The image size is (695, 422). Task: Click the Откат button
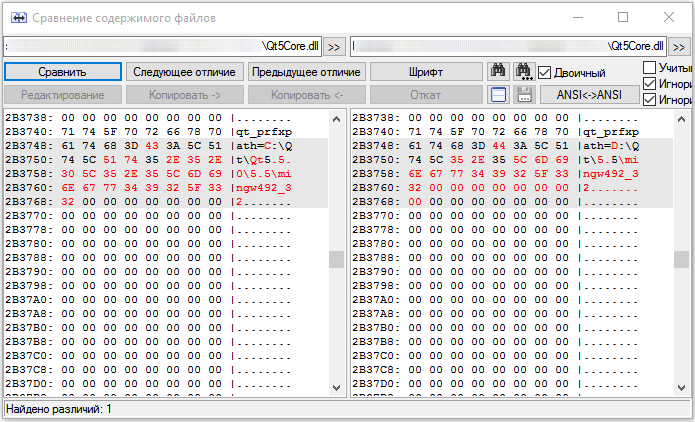[x=426, y=95]
